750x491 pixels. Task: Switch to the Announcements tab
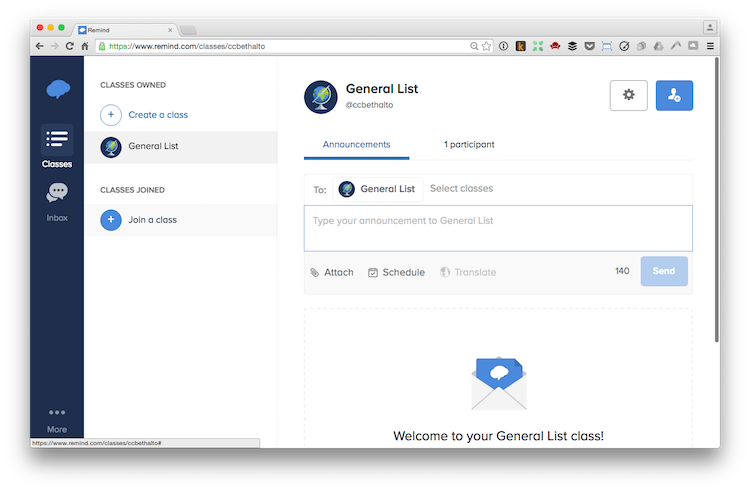(x=356, y=144)
